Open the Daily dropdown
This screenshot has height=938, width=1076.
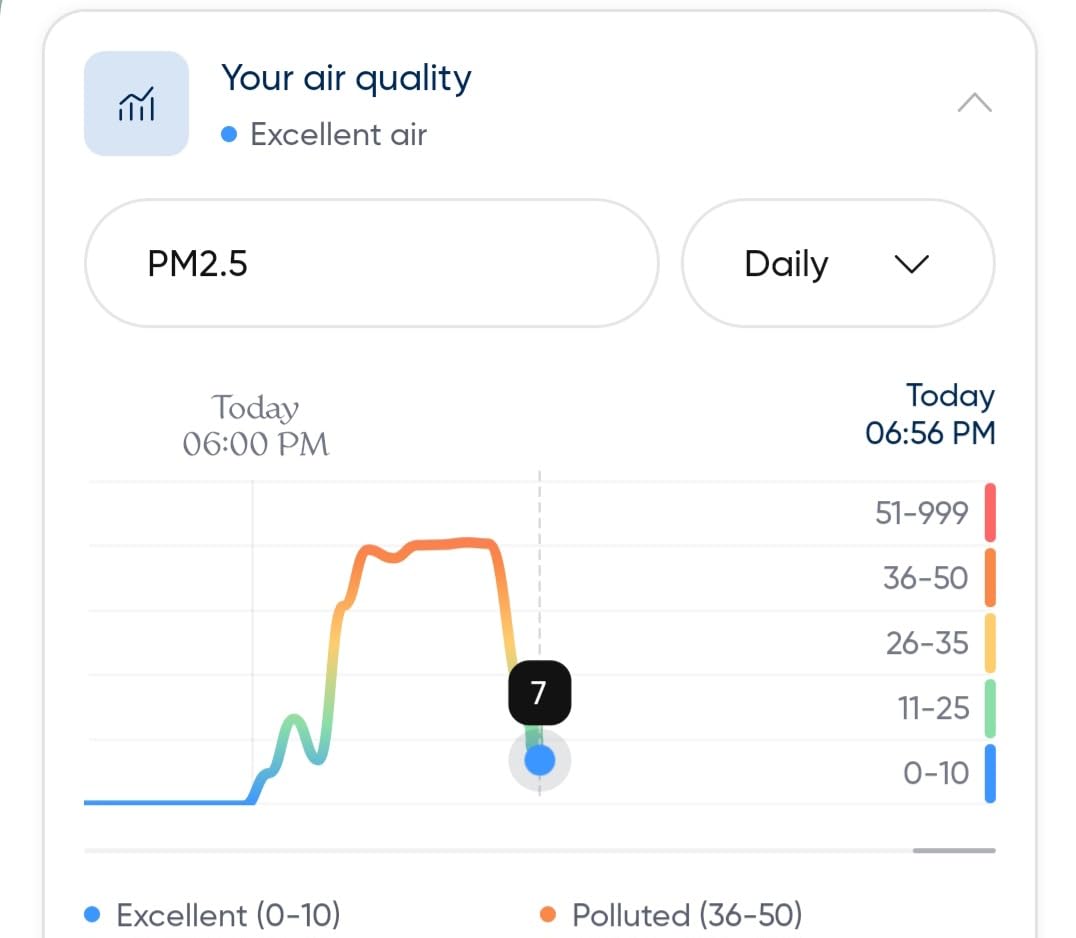click(838, 263)
